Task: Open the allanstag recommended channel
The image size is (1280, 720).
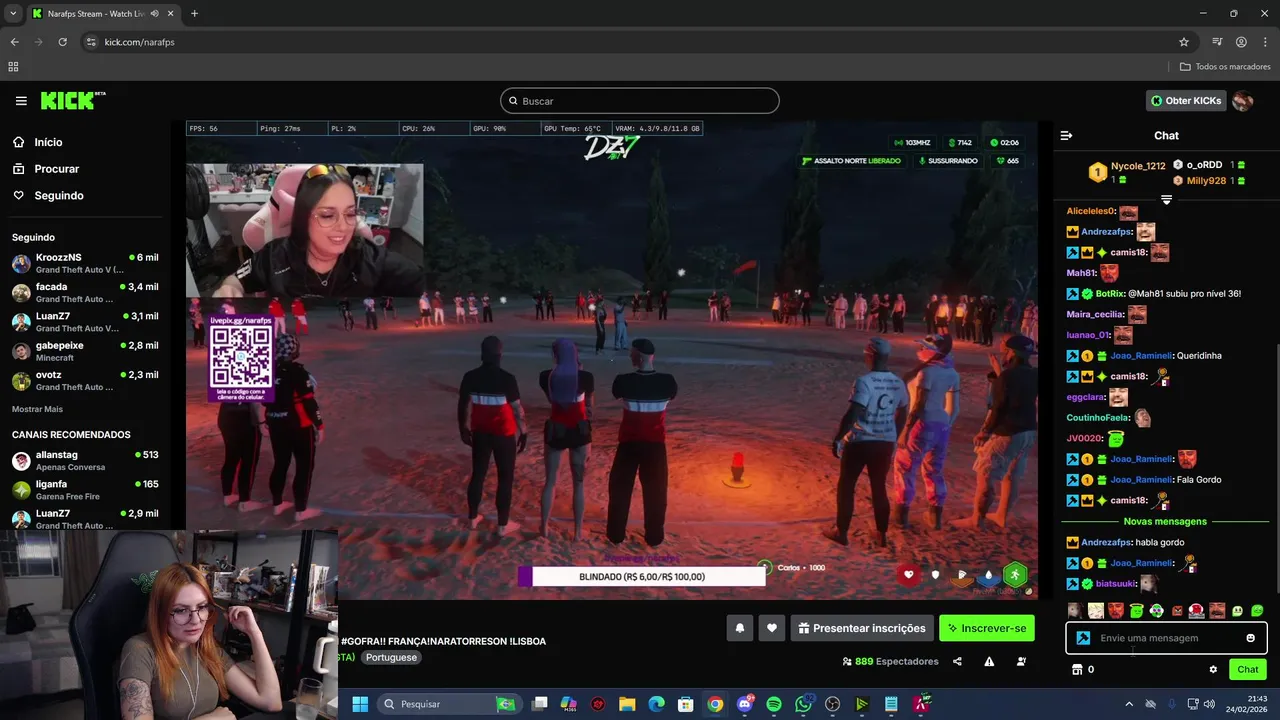Action: pyautogui.click(x=86, y=460)
